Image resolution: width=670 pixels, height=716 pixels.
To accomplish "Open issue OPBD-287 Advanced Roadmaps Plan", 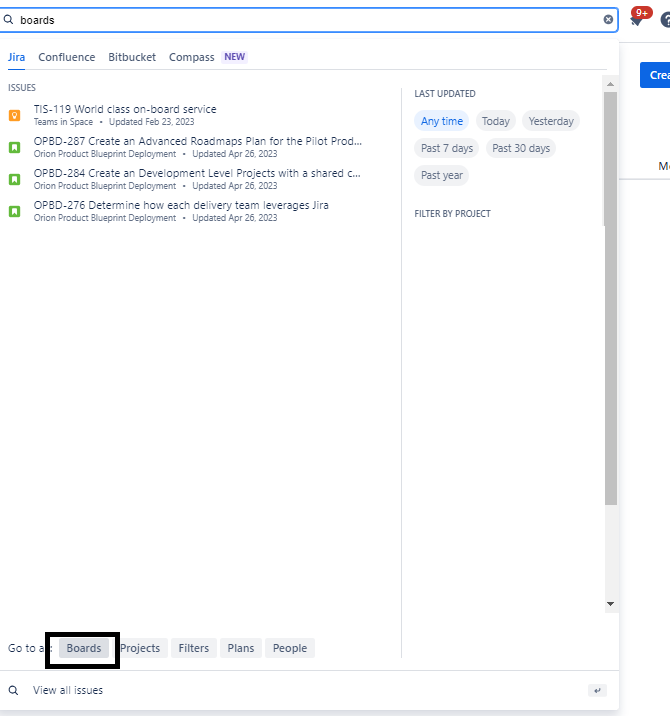I will pos(198,141).
